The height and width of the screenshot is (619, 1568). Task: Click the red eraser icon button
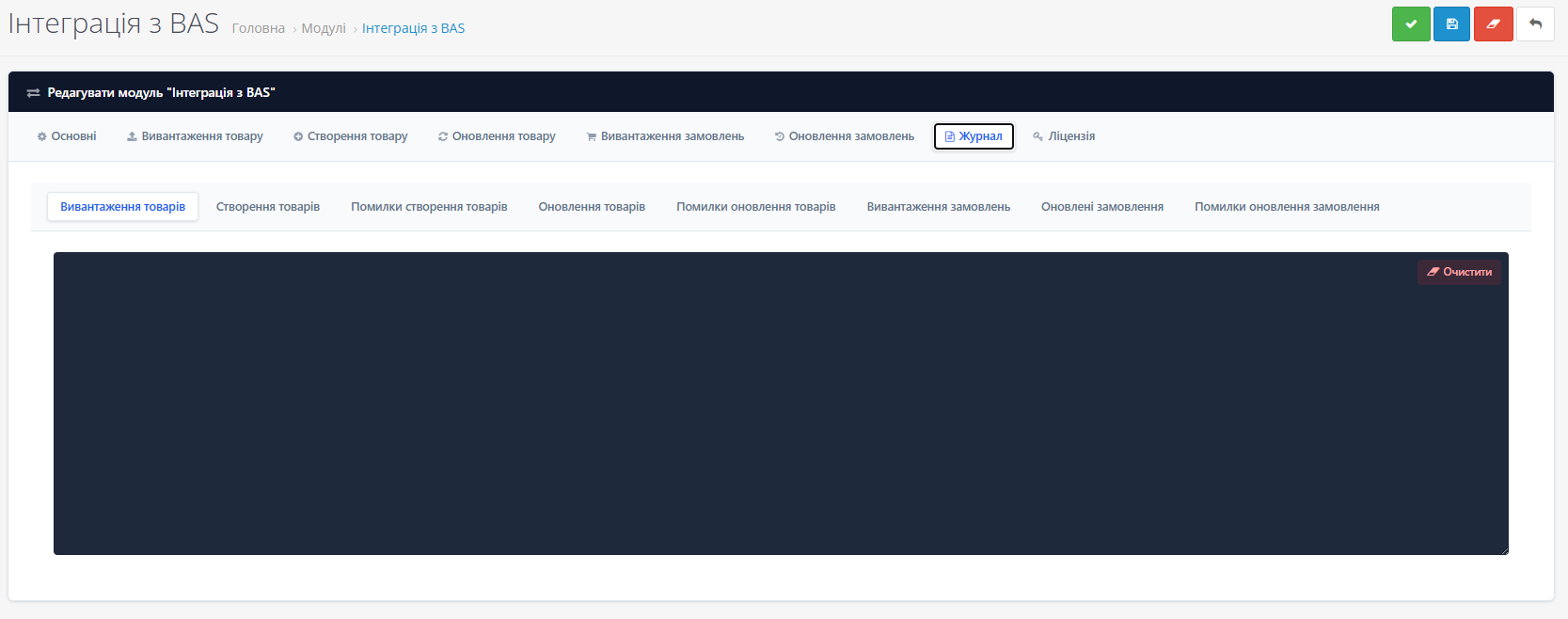pos(1494,24)
